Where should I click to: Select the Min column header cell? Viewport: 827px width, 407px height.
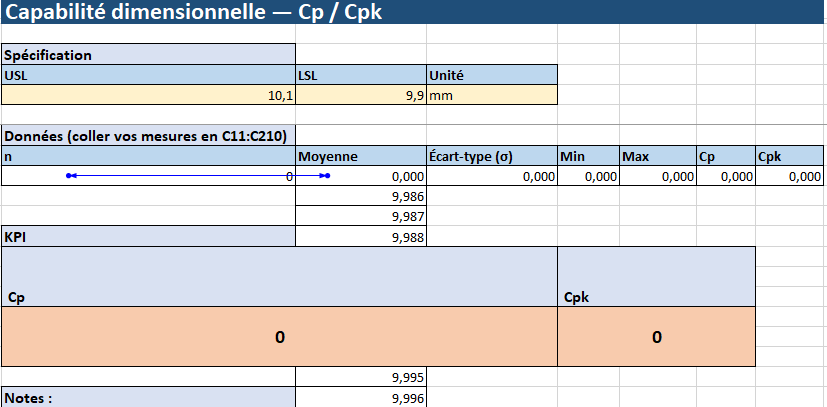point(587,156)
